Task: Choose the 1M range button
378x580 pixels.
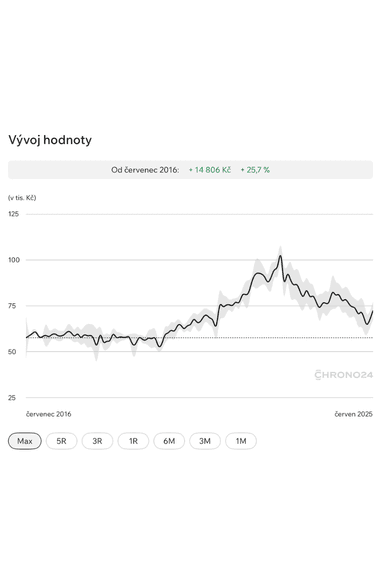Action: point(241,441)
